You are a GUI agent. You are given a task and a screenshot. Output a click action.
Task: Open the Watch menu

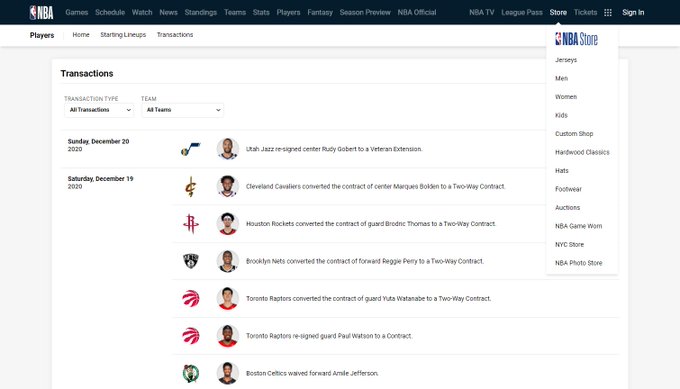[142, 13]
